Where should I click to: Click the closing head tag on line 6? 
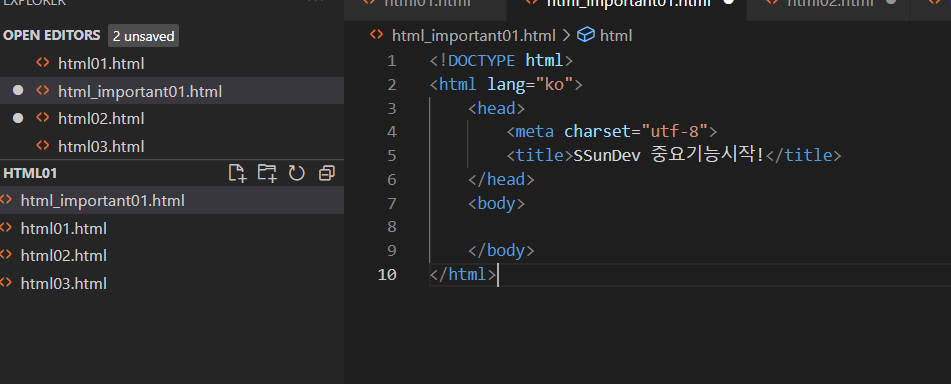click(501, 180)
